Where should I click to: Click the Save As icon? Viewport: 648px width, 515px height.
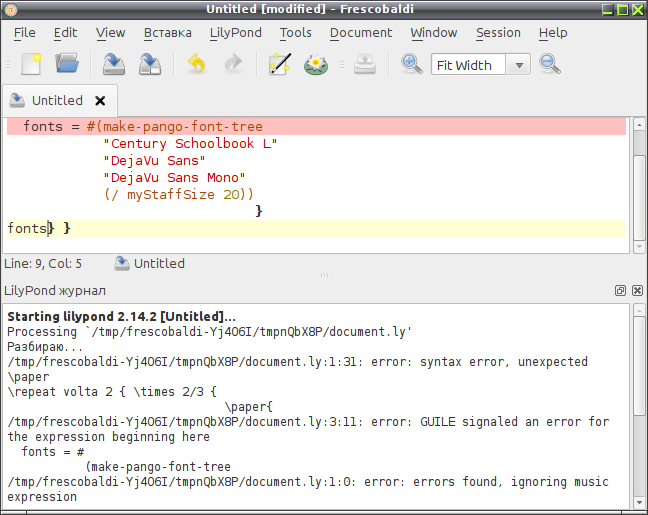(x=150, y=64)
